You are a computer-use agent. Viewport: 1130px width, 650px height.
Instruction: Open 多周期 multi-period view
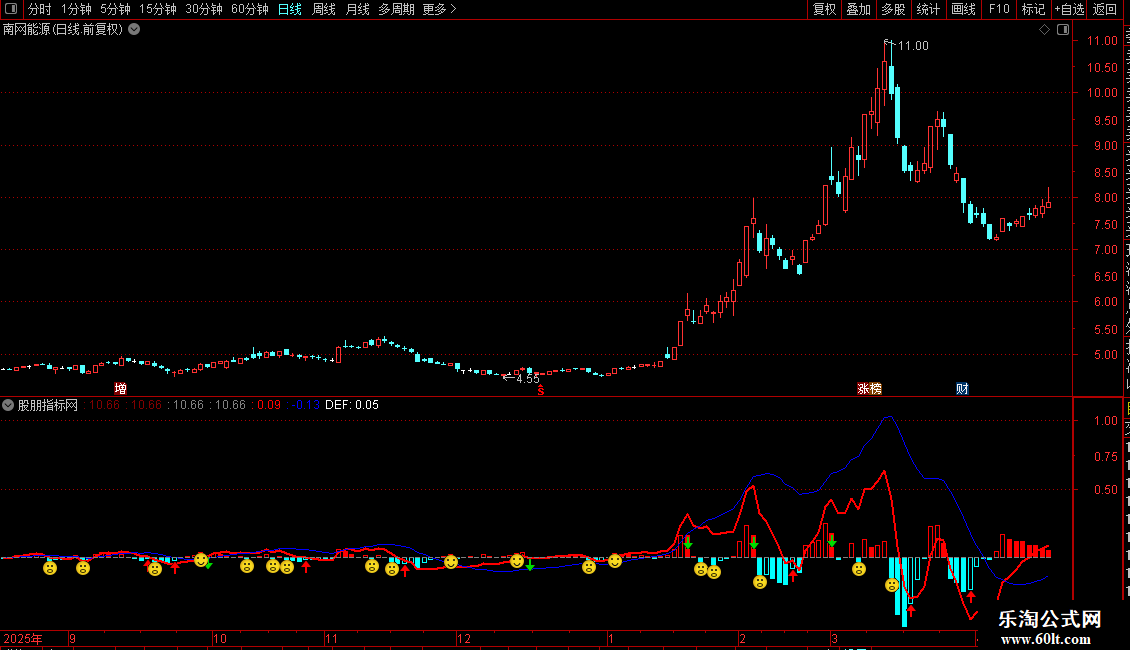396,9
